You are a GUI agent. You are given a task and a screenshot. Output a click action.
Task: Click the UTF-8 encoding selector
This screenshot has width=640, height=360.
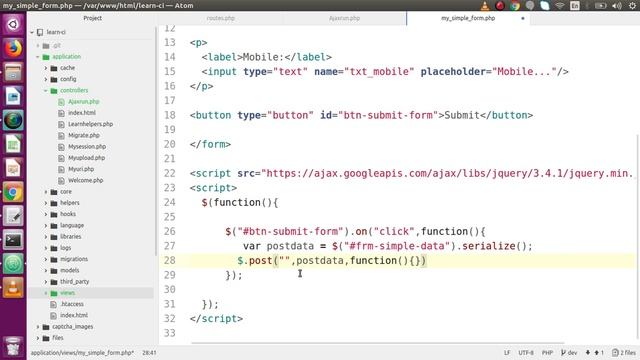526,353
